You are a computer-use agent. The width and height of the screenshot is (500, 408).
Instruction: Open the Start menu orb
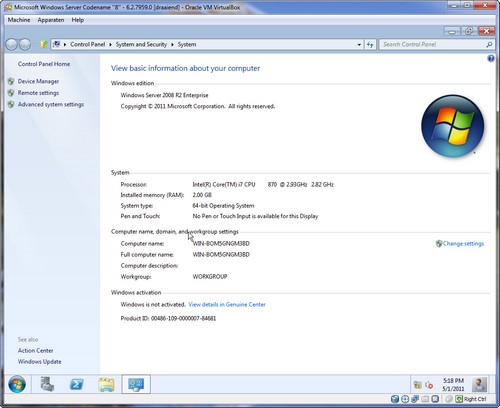(17, 384)
